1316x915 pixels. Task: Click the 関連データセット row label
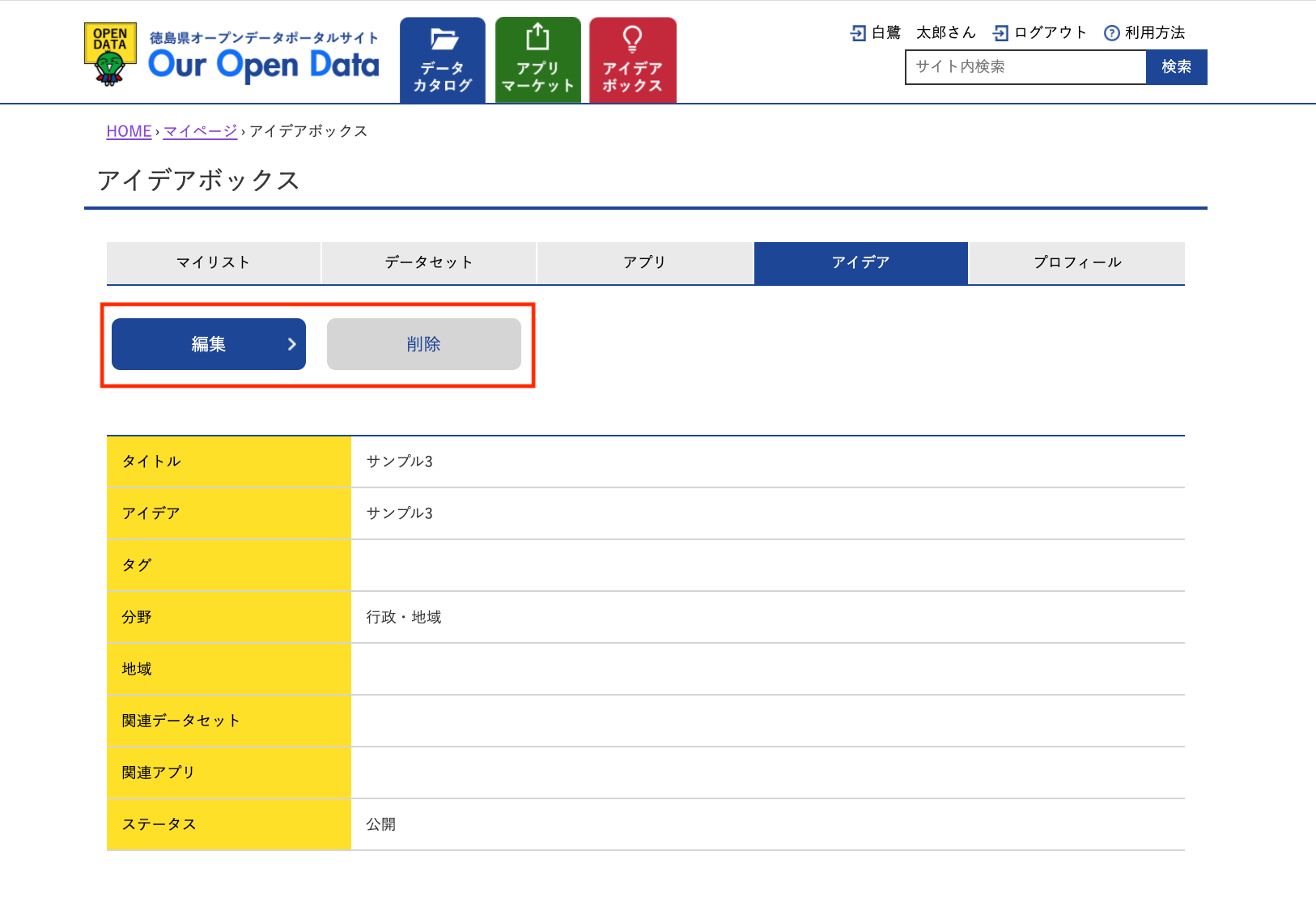181,721
